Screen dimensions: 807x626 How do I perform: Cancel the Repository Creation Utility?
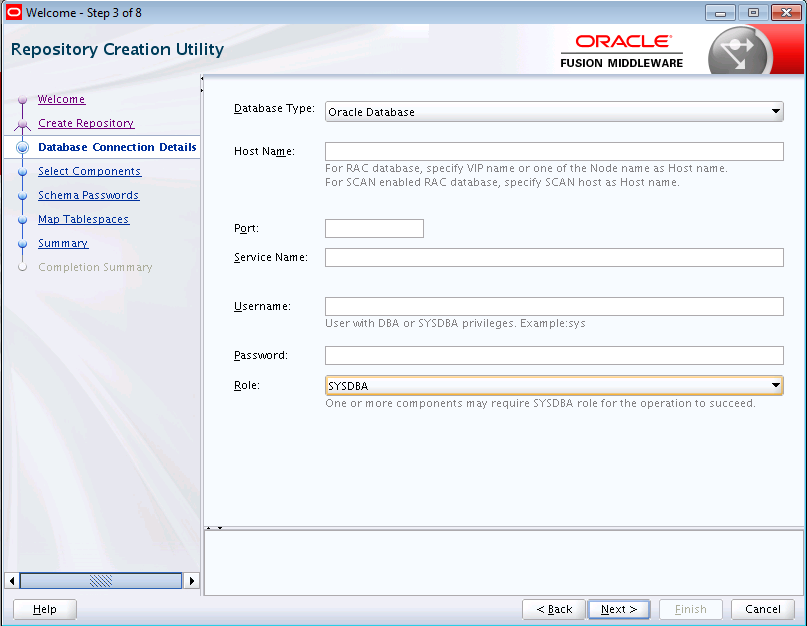click(x=763, y=610)
